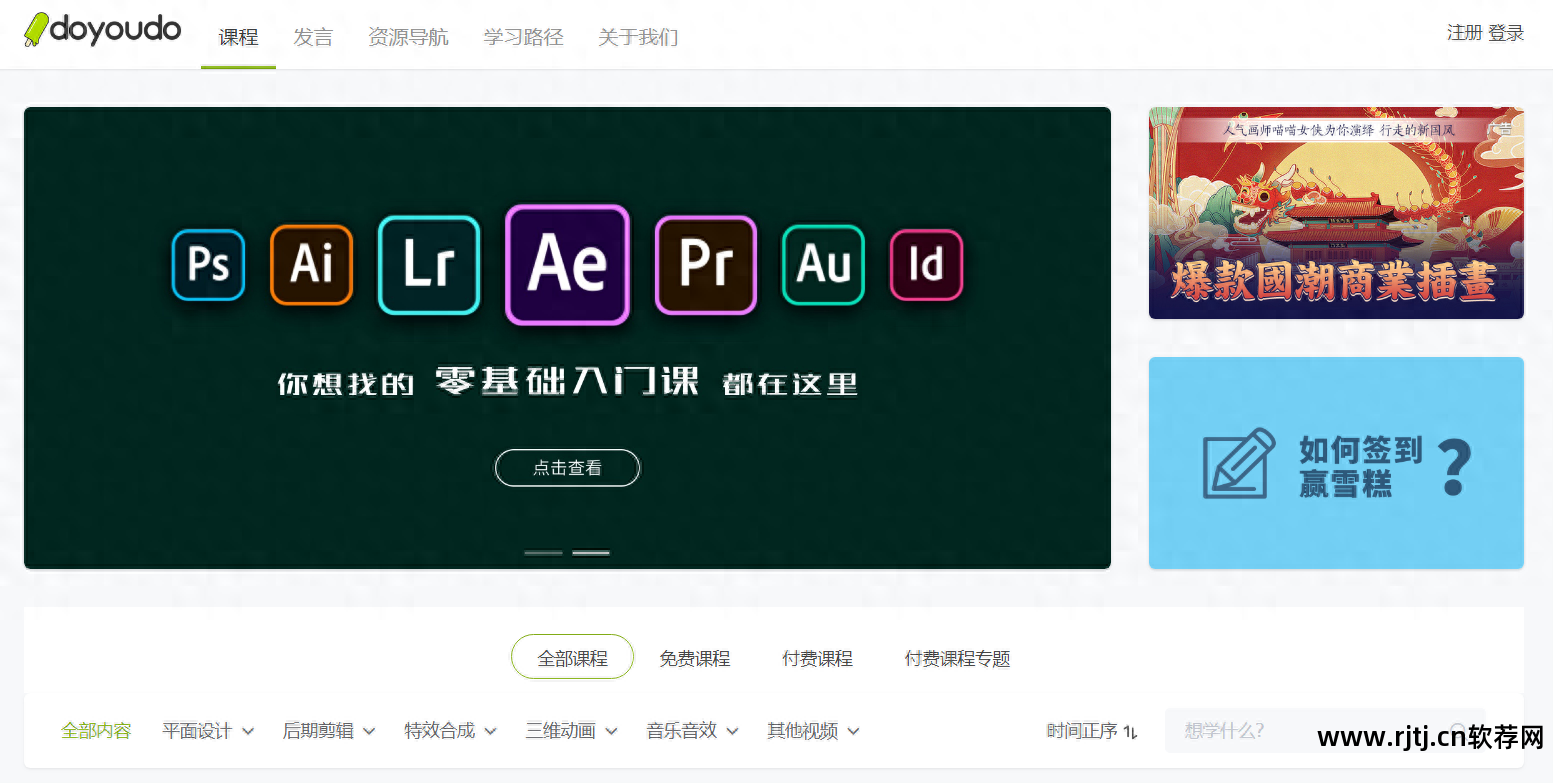1553x783 pixels.
Task: Expand the 后期剪辑 dropdown
Action: click(329, 731)
